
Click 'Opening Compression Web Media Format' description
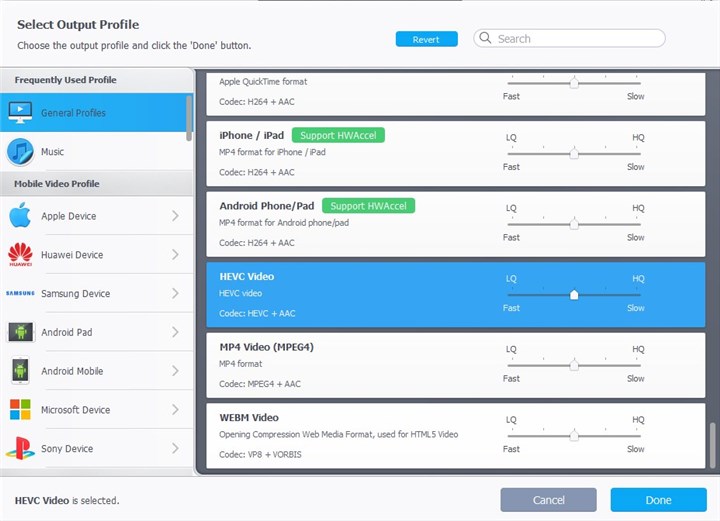pos(338,434)
